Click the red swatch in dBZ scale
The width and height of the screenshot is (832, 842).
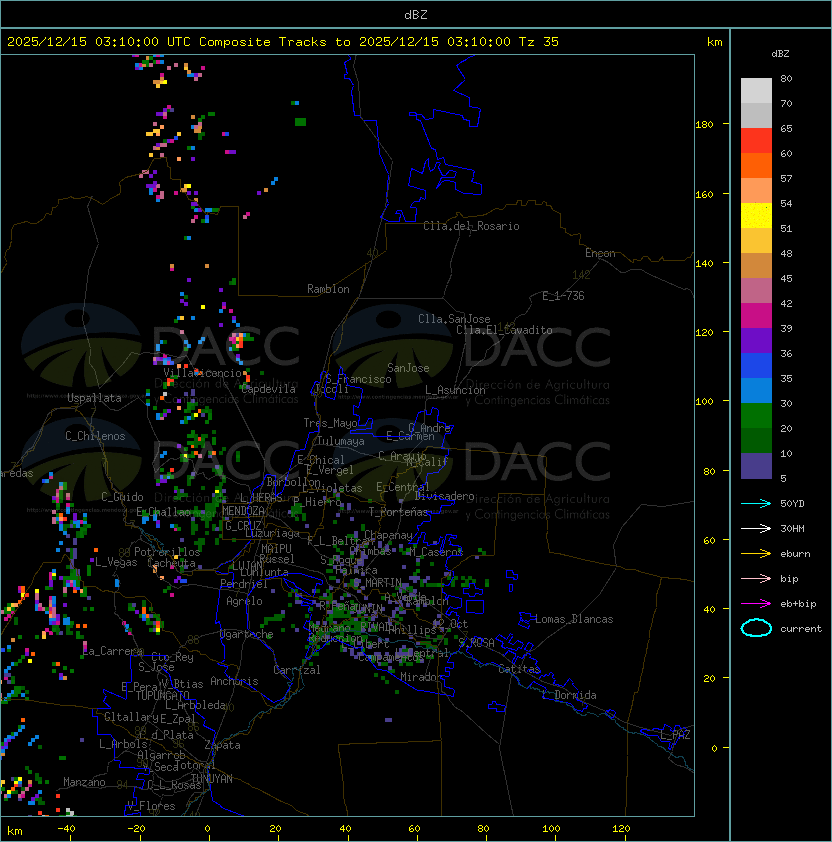pyautogui.click(x=756, y=141)
